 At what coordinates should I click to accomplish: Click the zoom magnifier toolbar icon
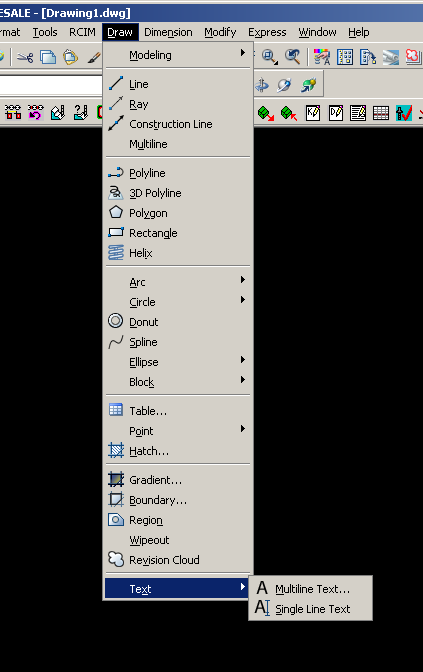(x=269, y=57)
